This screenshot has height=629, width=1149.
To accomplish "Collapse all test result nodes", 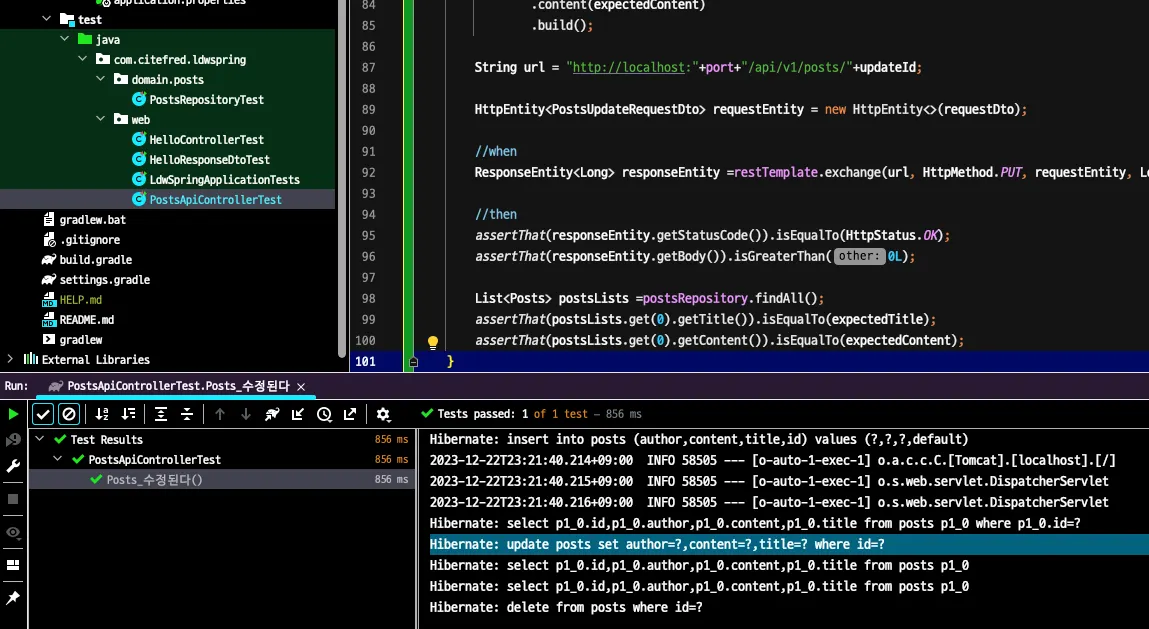I will pyautogui.click(x=187, y=414).
